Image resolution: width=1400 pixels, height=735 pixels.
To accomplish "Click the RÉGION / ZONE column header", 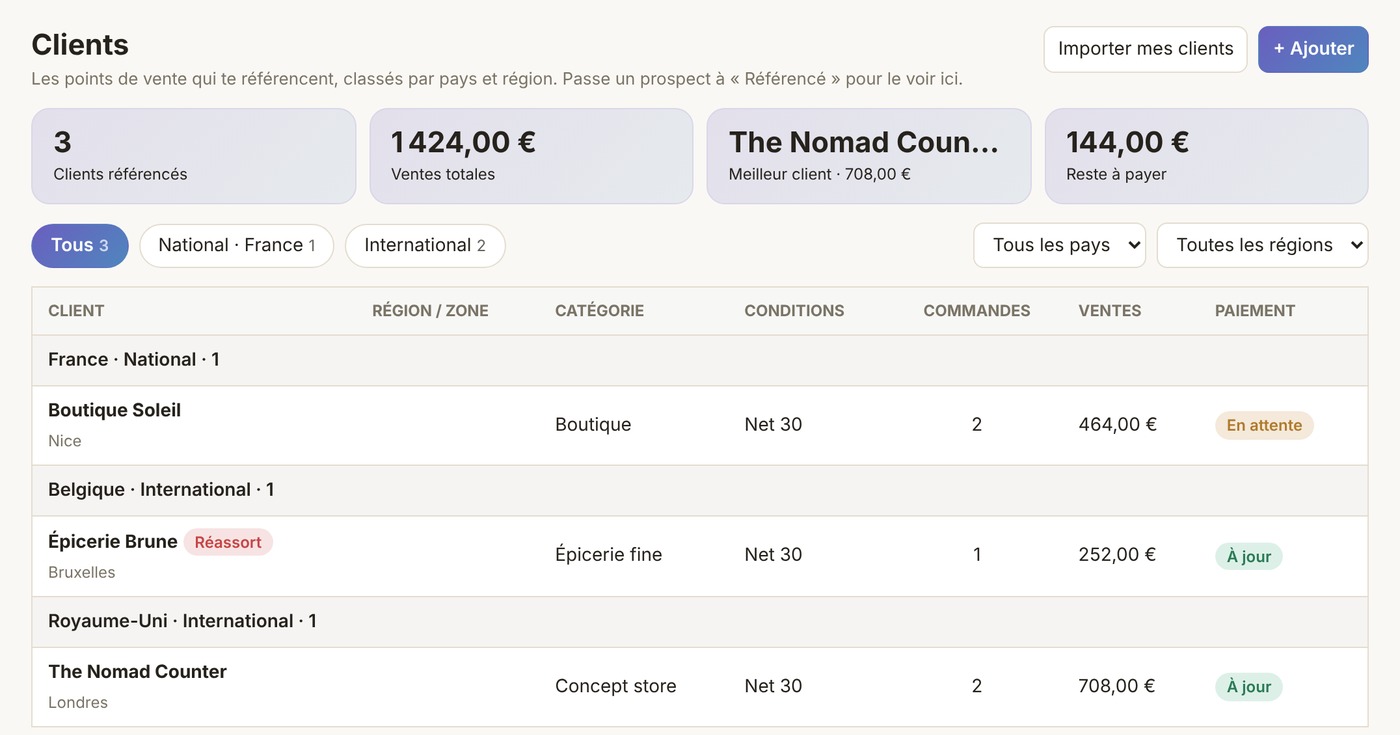I will [430, 311].
